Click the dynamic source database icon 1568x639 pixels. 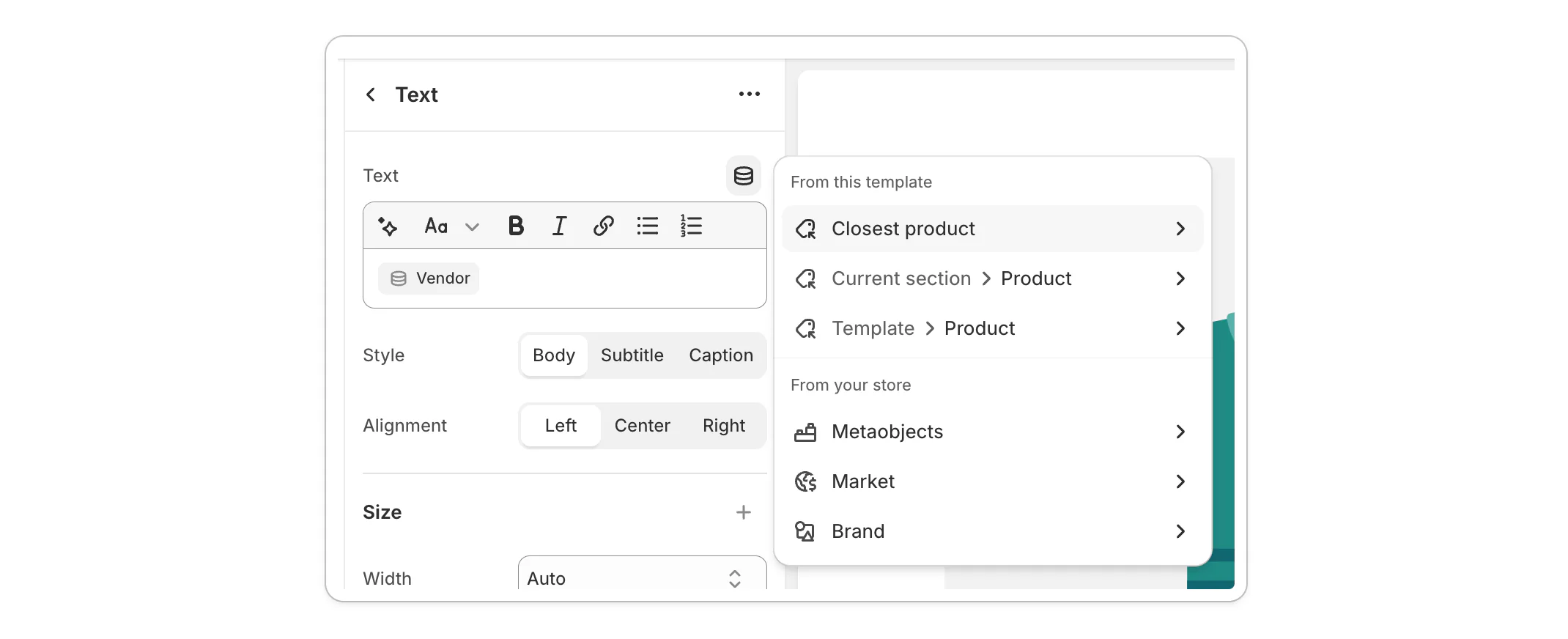click(x=743, y=176)
